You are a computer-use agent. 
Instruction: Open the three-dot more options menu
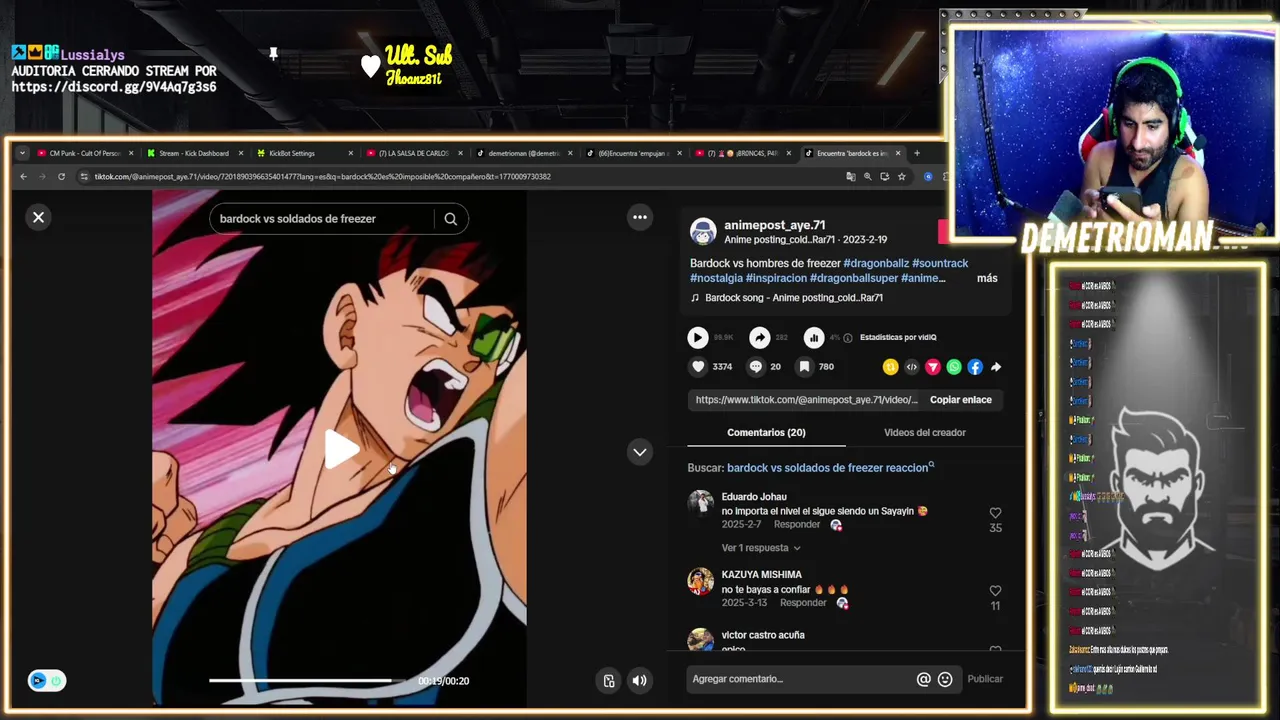(640, 217)
